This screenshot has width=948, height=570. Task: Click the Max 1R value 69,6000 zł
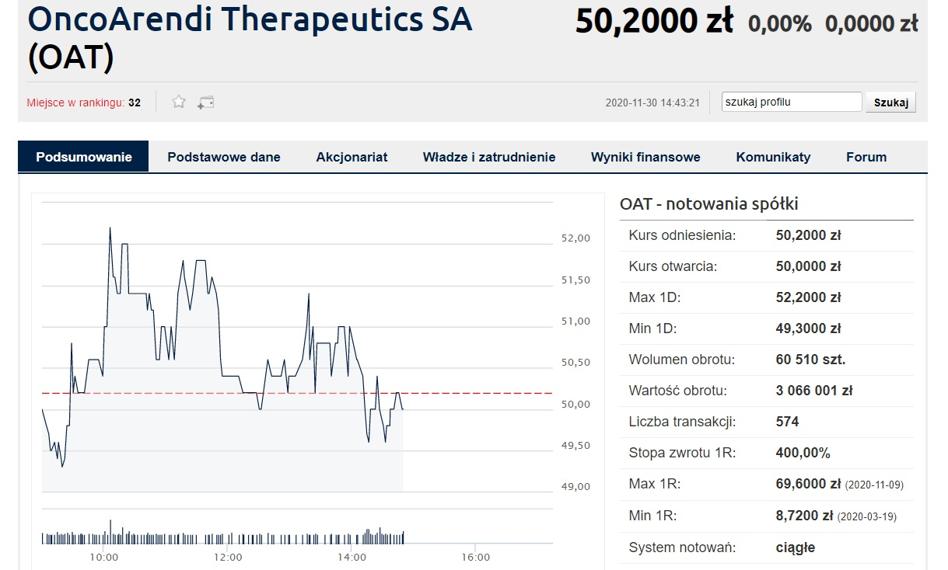808,484
